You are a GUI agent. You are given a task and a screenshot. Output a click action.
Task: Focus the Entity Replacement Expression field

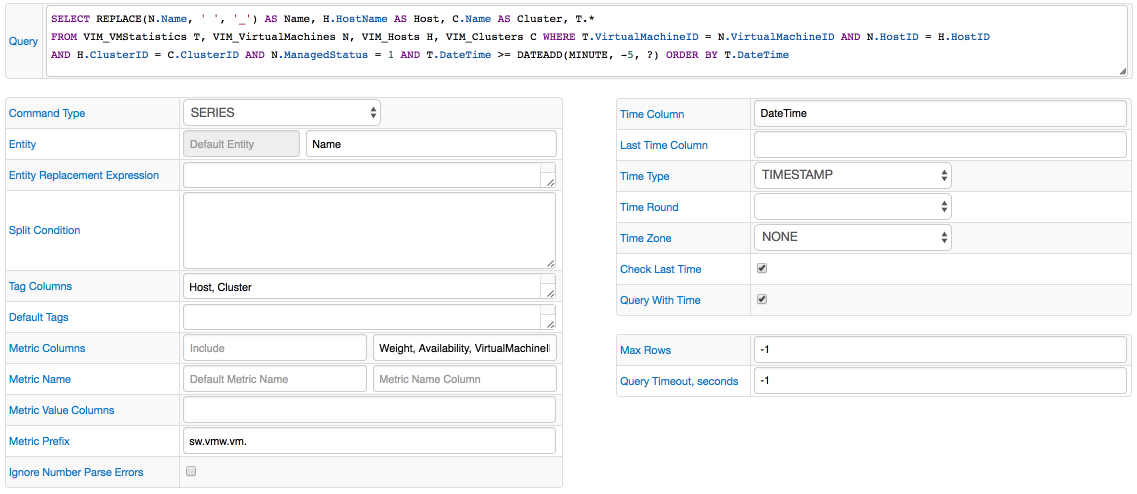click(369, 175)
